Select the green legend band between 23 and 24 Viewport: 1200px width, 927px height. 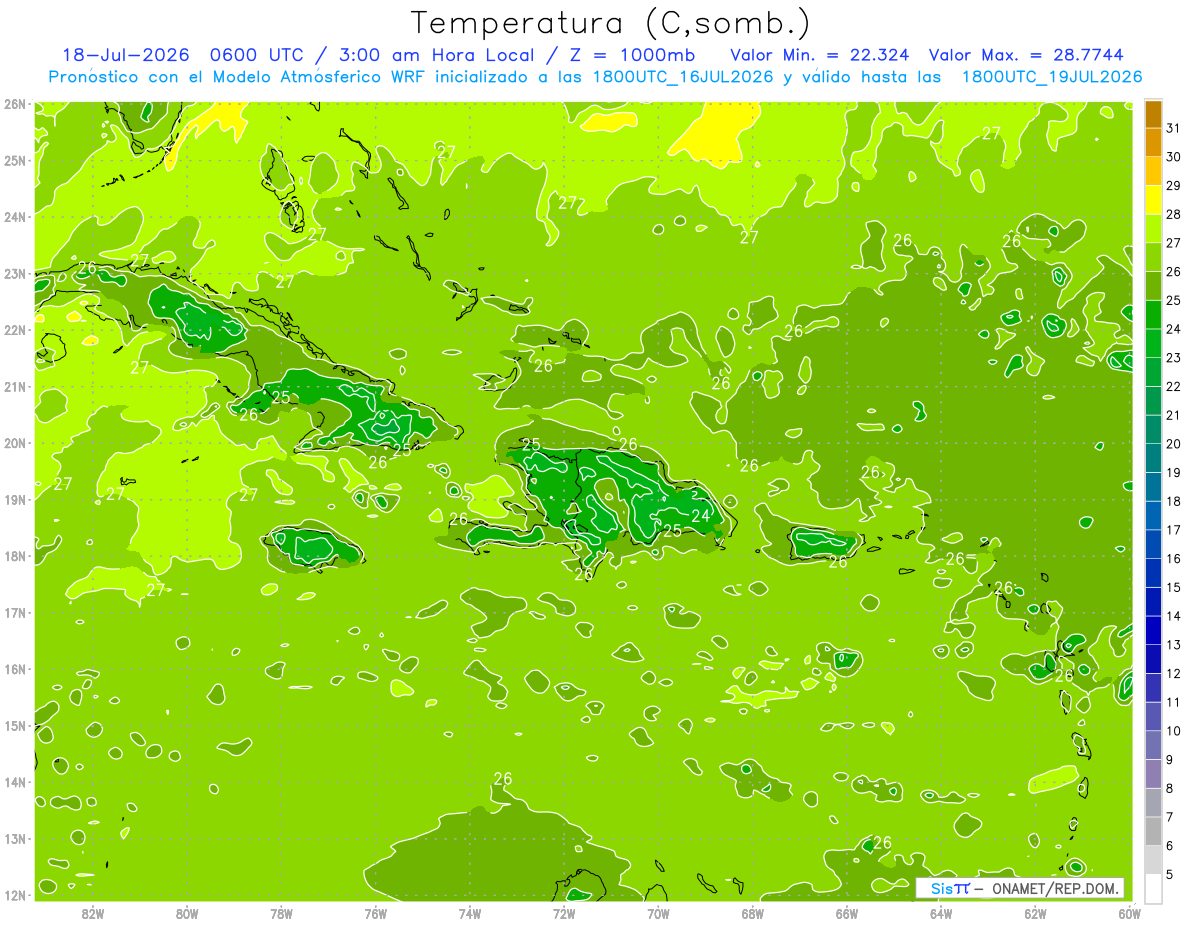pos(1154,343)
